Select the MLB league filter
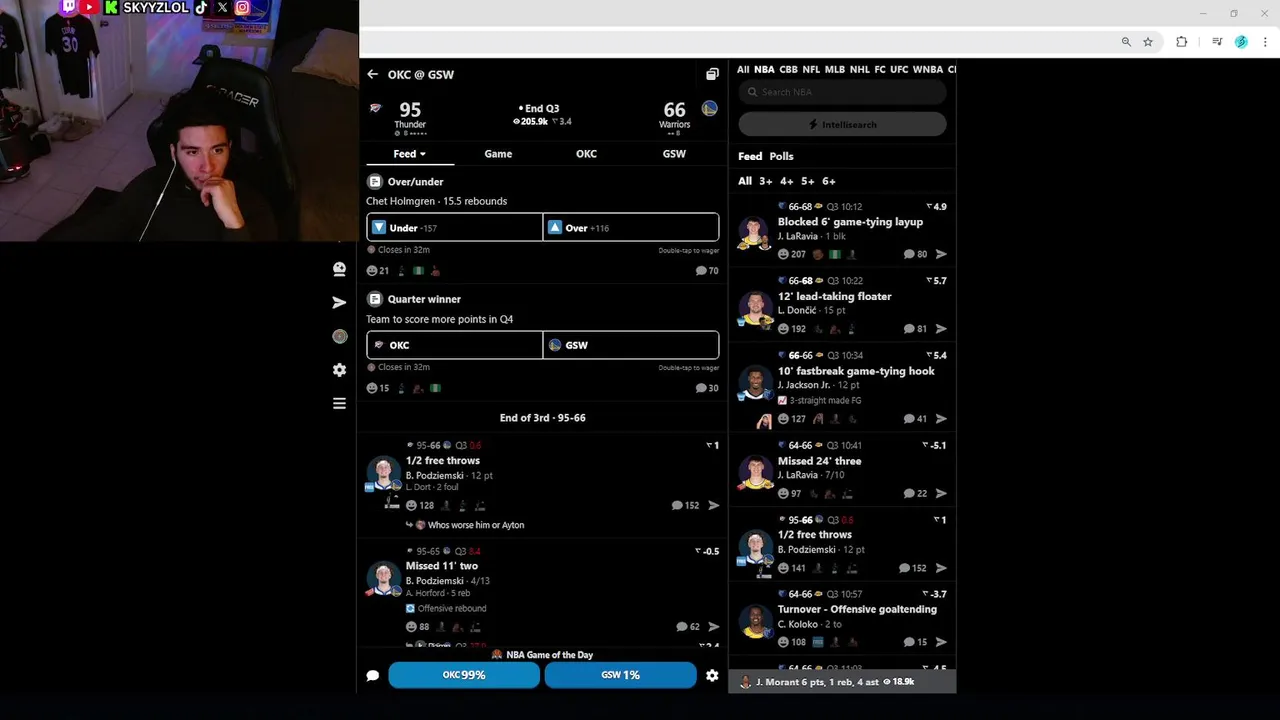Screen dimensions: 1280x720 point(834,70)
